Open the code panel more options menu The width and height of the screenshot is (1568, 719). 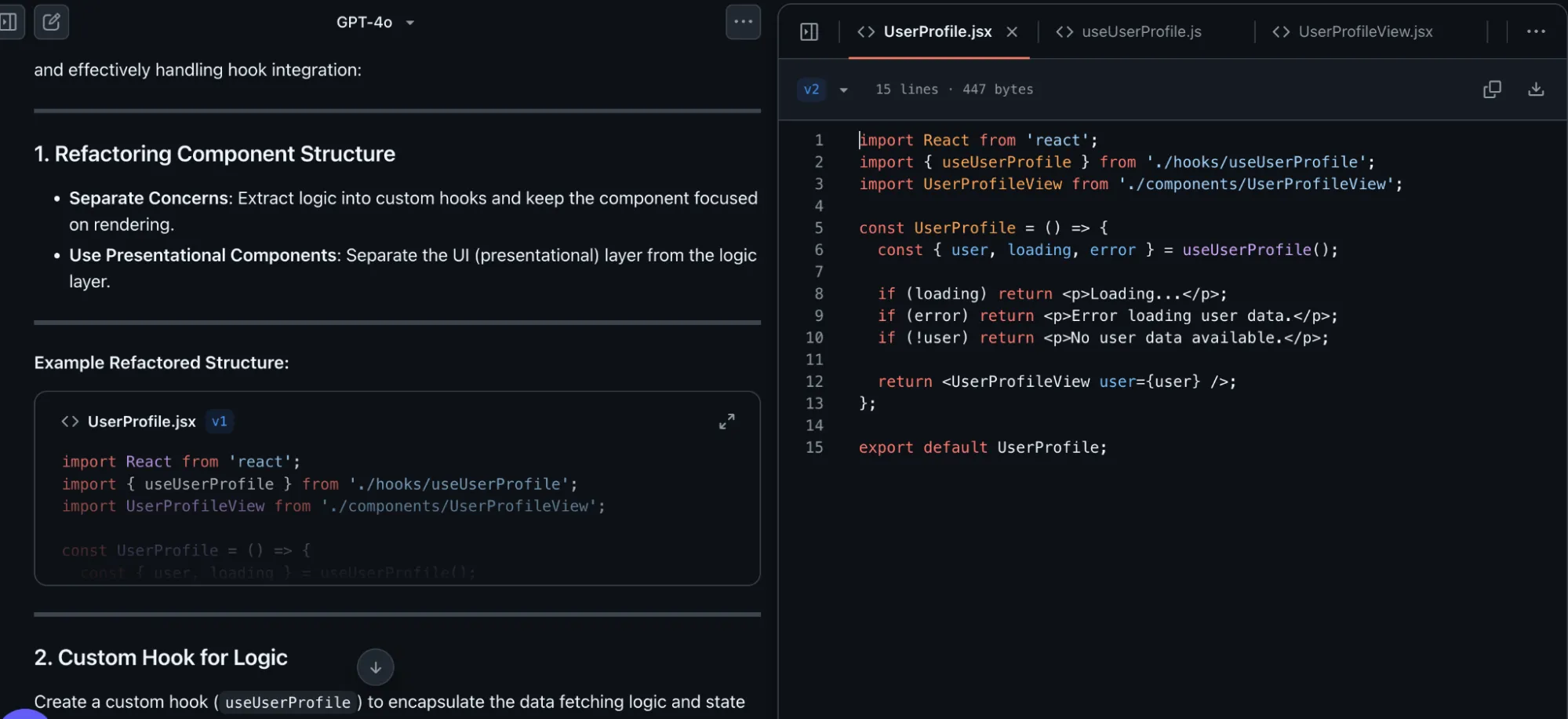pos(1535,32)
